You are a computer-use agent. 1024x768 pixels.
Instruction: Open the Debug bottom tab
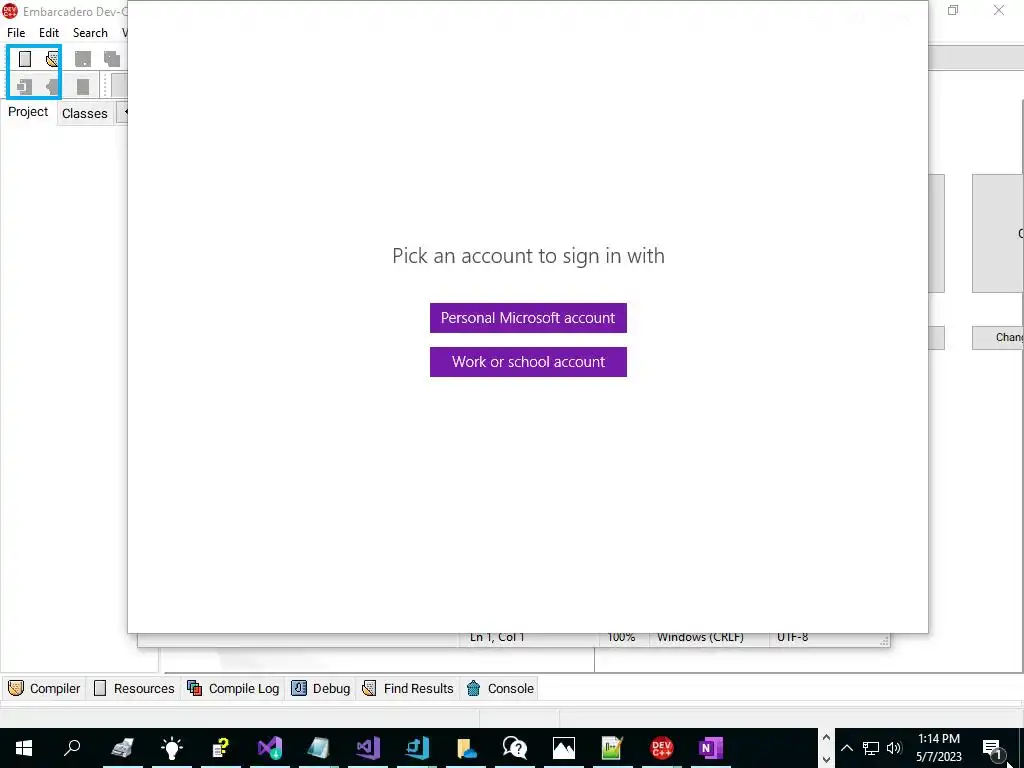321,688
